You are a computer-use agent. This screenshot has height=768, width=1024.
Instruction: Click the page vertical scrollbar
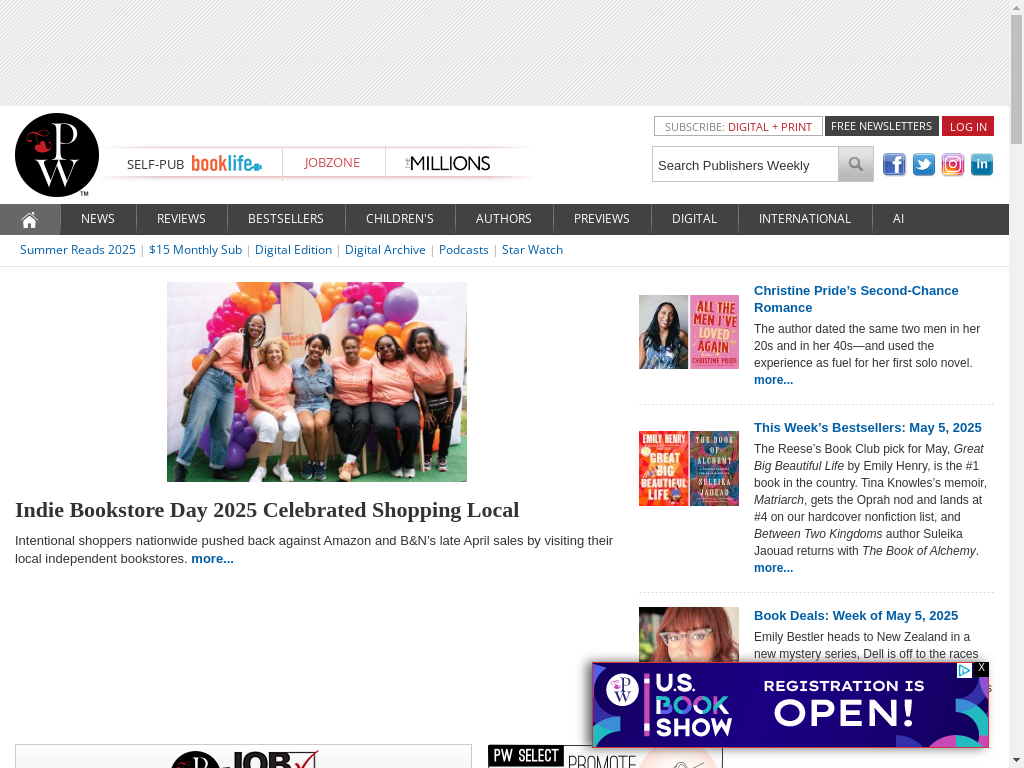[1016, 78]
